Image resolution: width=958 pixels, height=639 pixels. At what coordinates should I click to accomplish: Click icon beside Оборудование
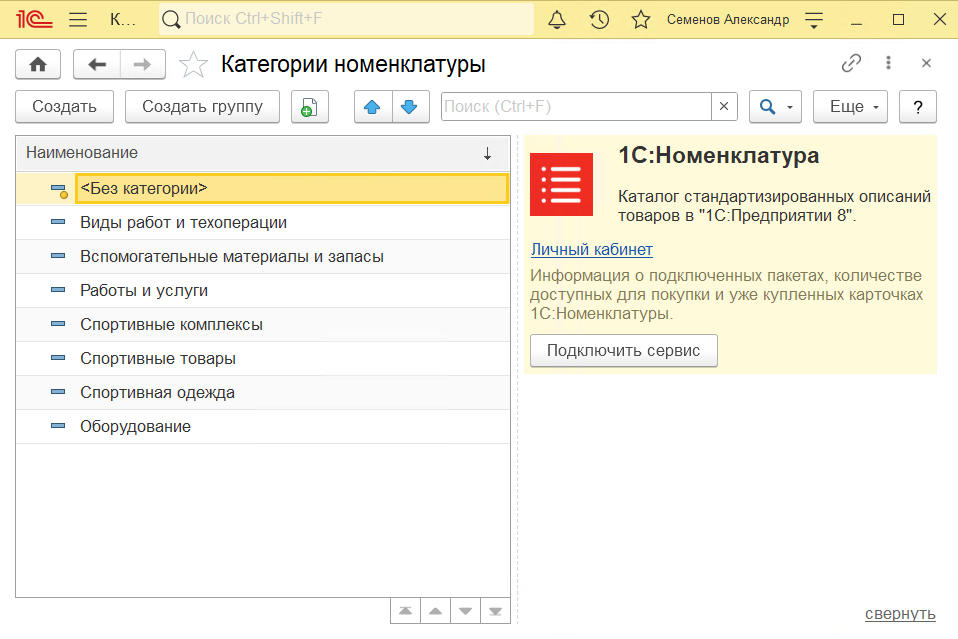58,426
